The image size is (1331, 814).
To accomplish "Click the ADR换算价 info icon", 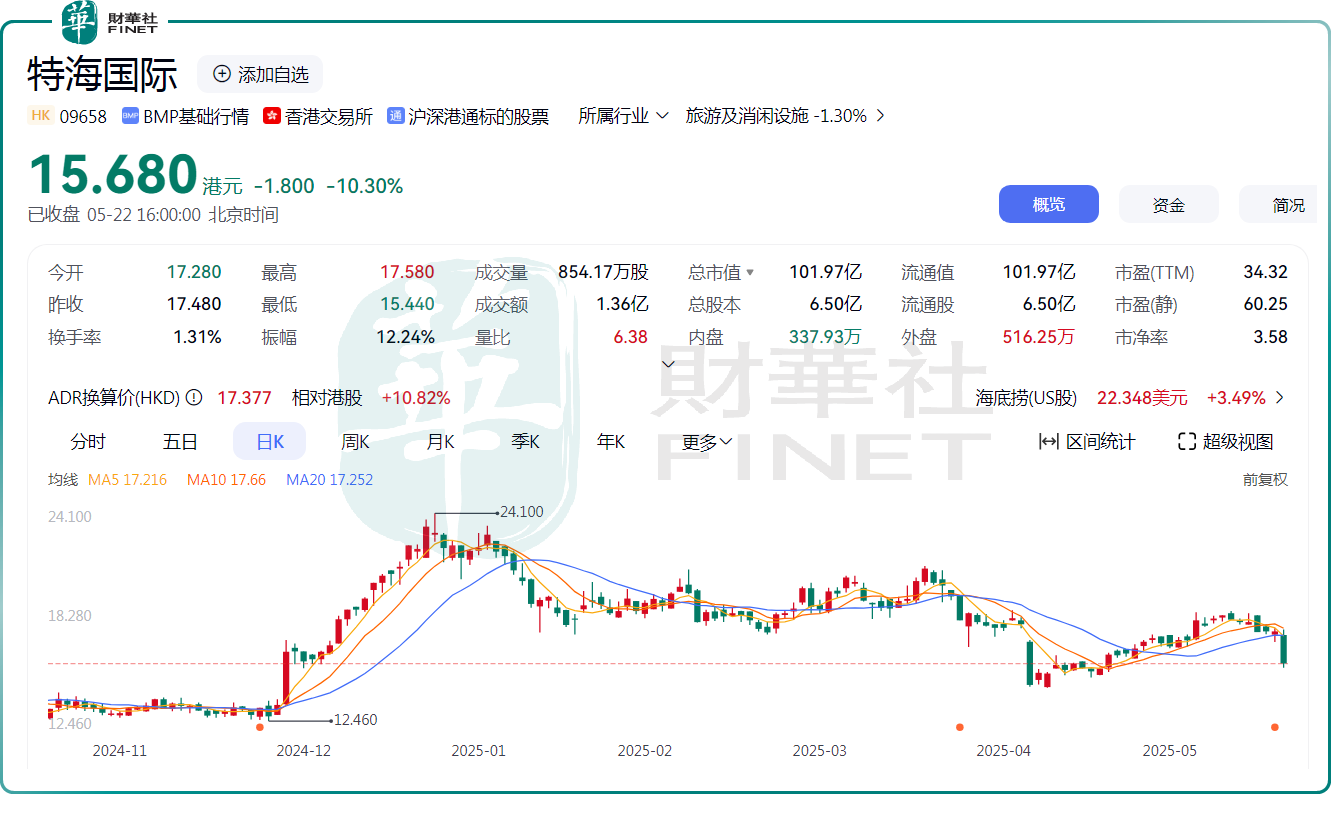I will pos(194,397).
